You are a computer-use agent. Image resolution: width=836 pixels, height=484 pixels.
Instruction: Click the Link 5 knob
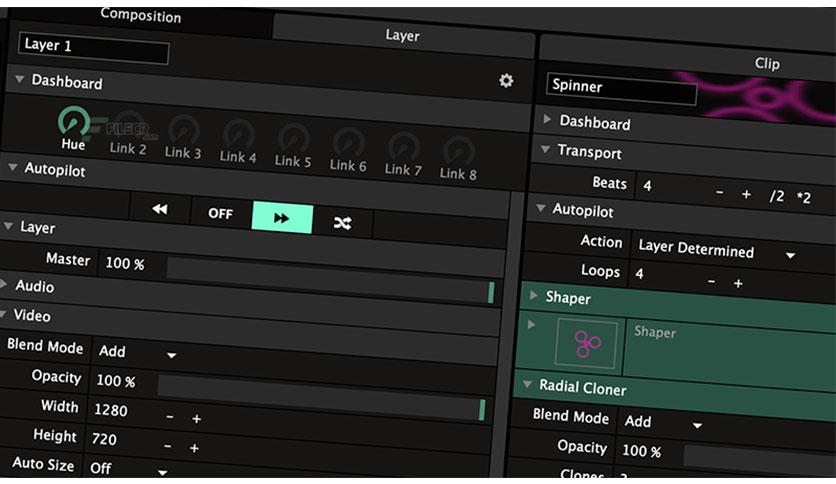[x=294, y=139]
